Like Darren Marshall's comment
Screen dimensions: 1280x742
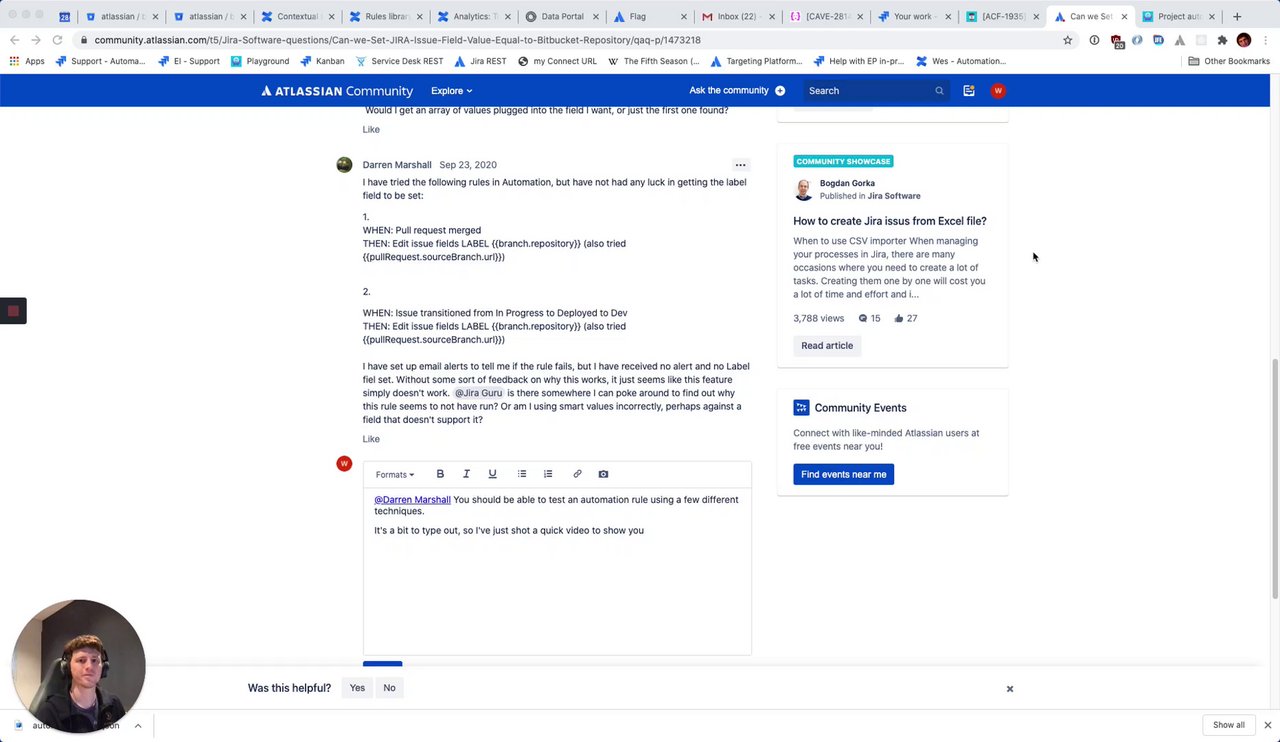(x=371, y=439)
